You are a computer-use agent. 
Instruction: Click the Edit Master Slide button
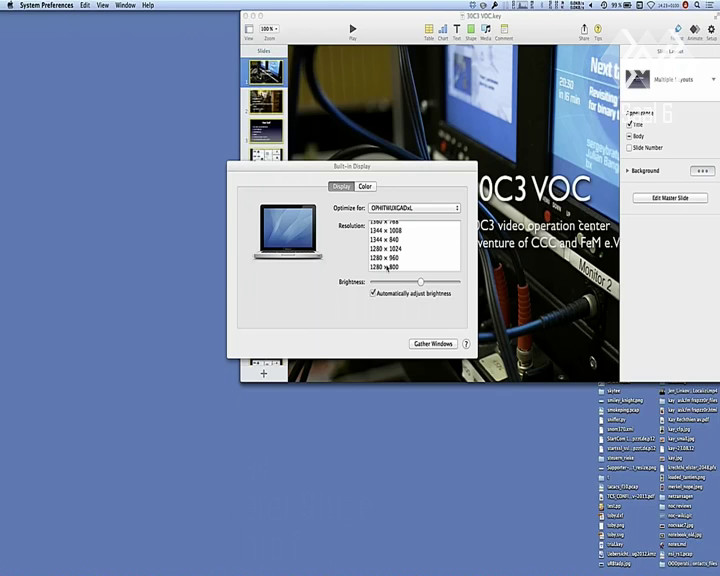(670, 198)
